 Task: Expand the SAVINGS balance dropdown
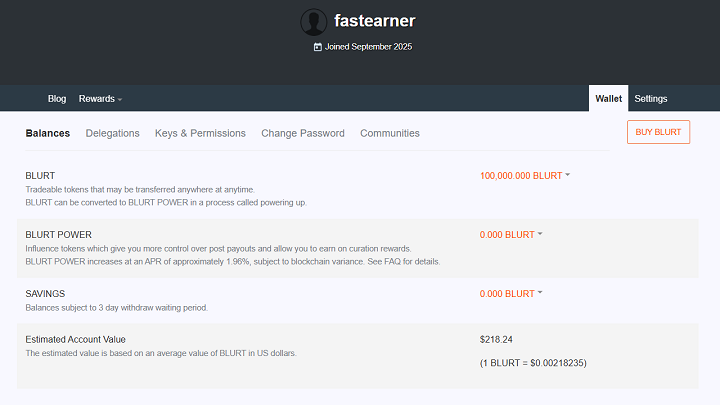pyautogui.click(x=511, y=294)
